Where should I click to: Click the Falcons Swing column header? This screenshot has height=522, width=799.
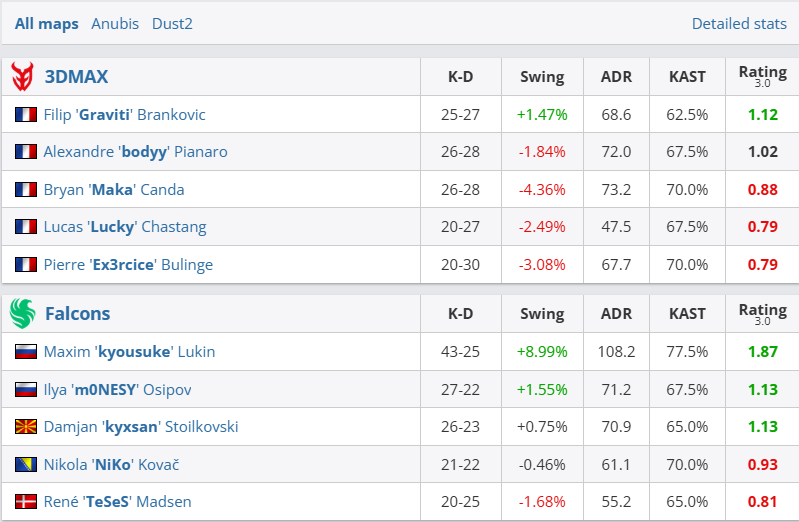coord(542,313)
